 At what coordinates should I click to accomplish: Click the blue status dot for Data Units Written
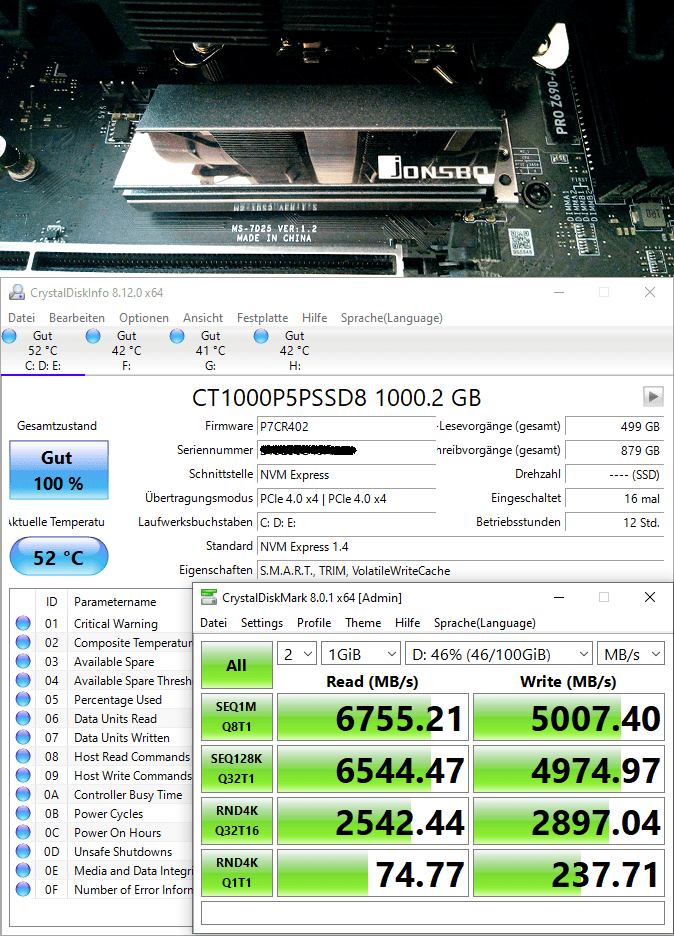coord(23,737)
